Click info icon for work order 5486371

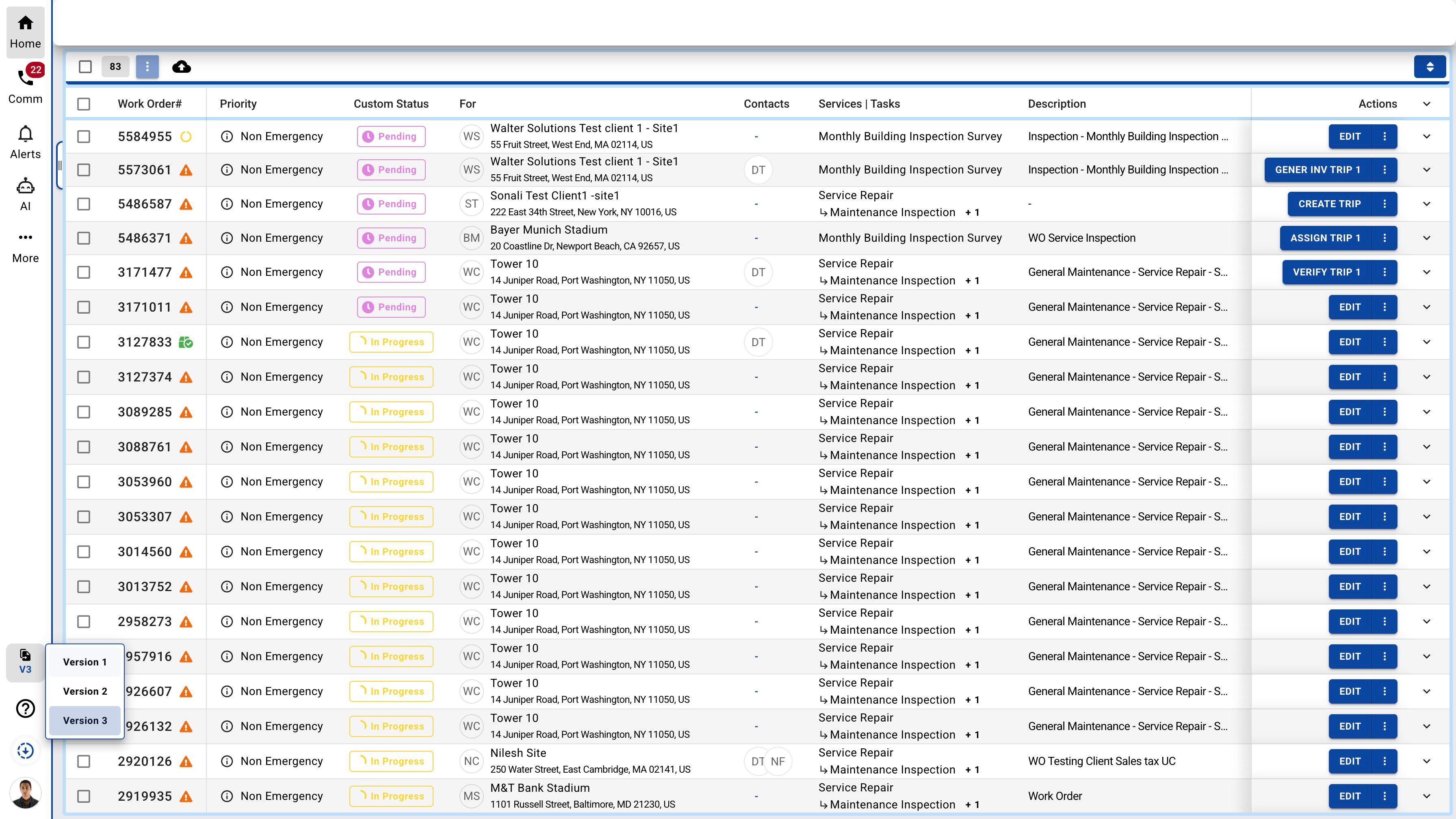click(x=227, y=238)
